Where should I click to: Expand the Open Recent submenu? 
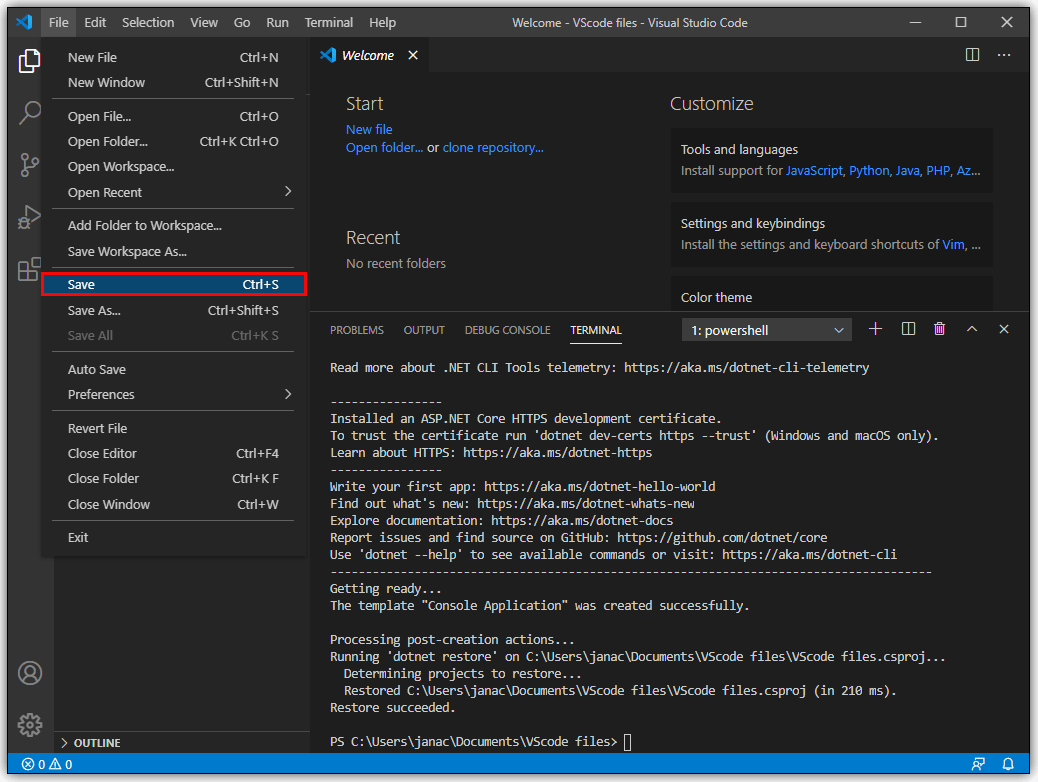click(x=173, y=192)
